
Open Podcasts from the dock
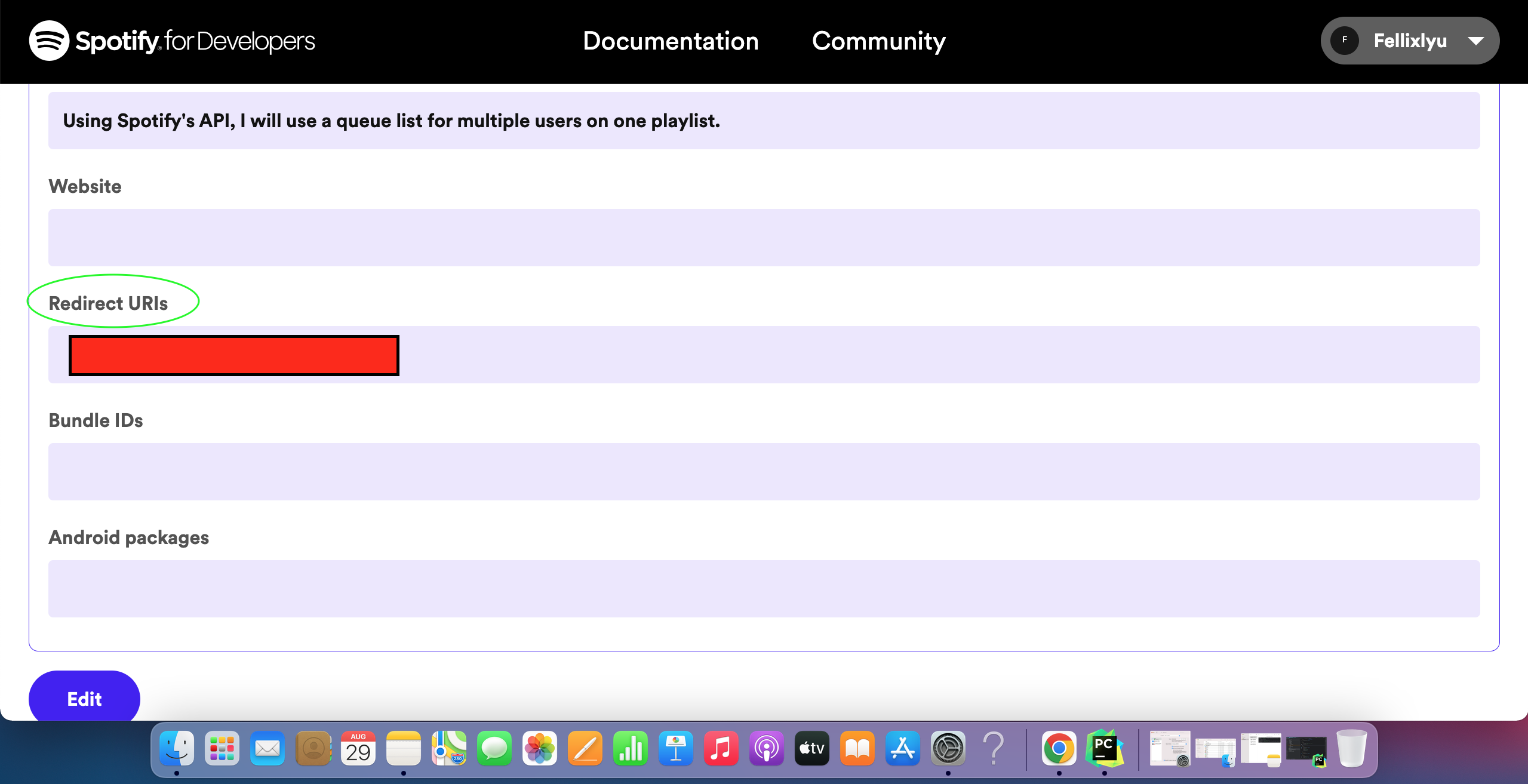pyautogui.click(x=766, y=748)
